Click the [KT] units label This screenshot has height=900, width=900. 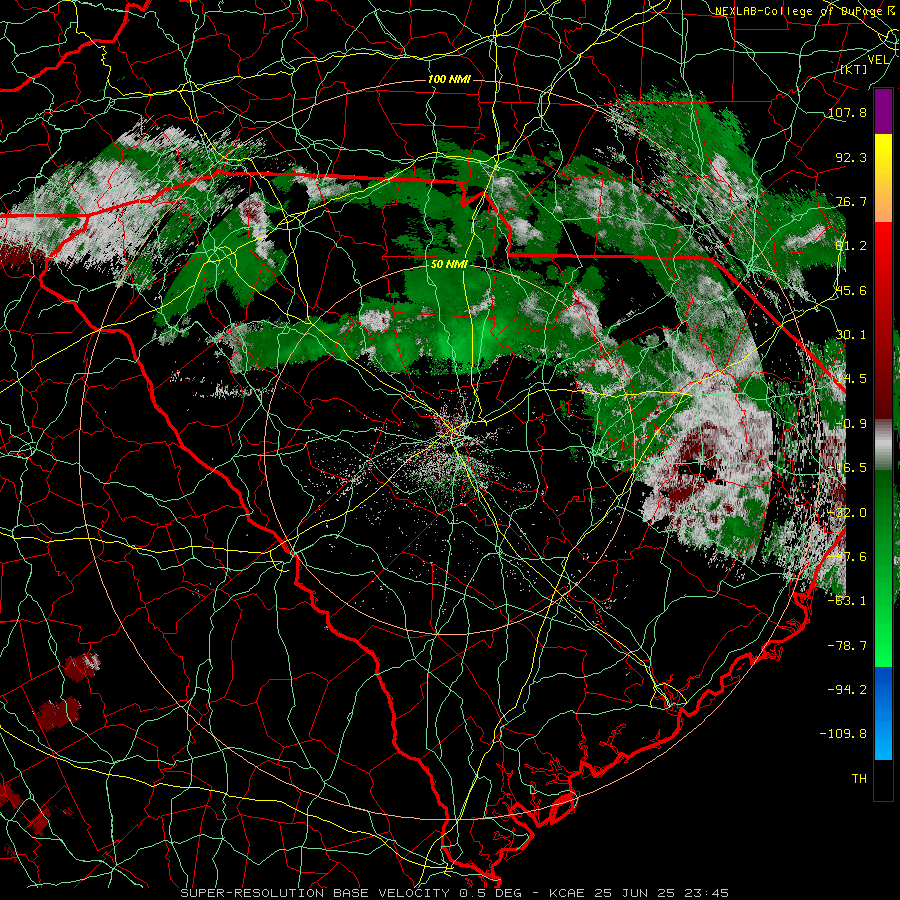pyautogui.click(x=852, y=69)
